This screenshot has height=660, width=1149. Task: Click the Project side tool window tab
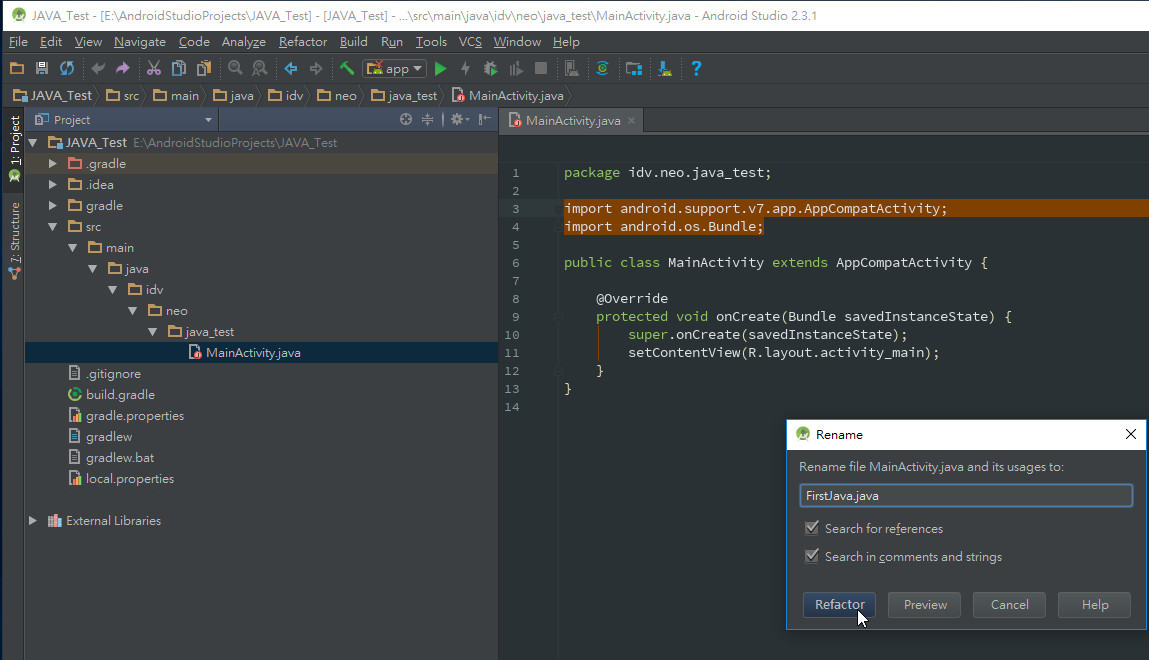pyautogui.click(x=14, y=149)
